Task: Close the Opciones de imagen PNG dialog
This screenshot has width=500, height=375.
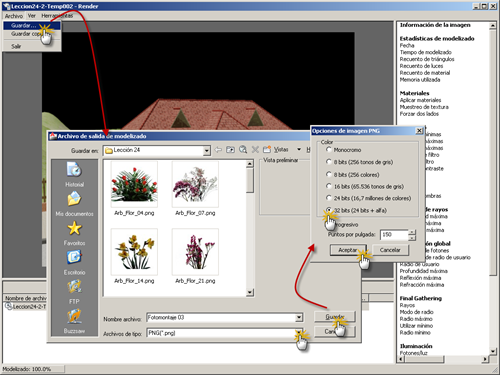Action: (x=419, y=131)
